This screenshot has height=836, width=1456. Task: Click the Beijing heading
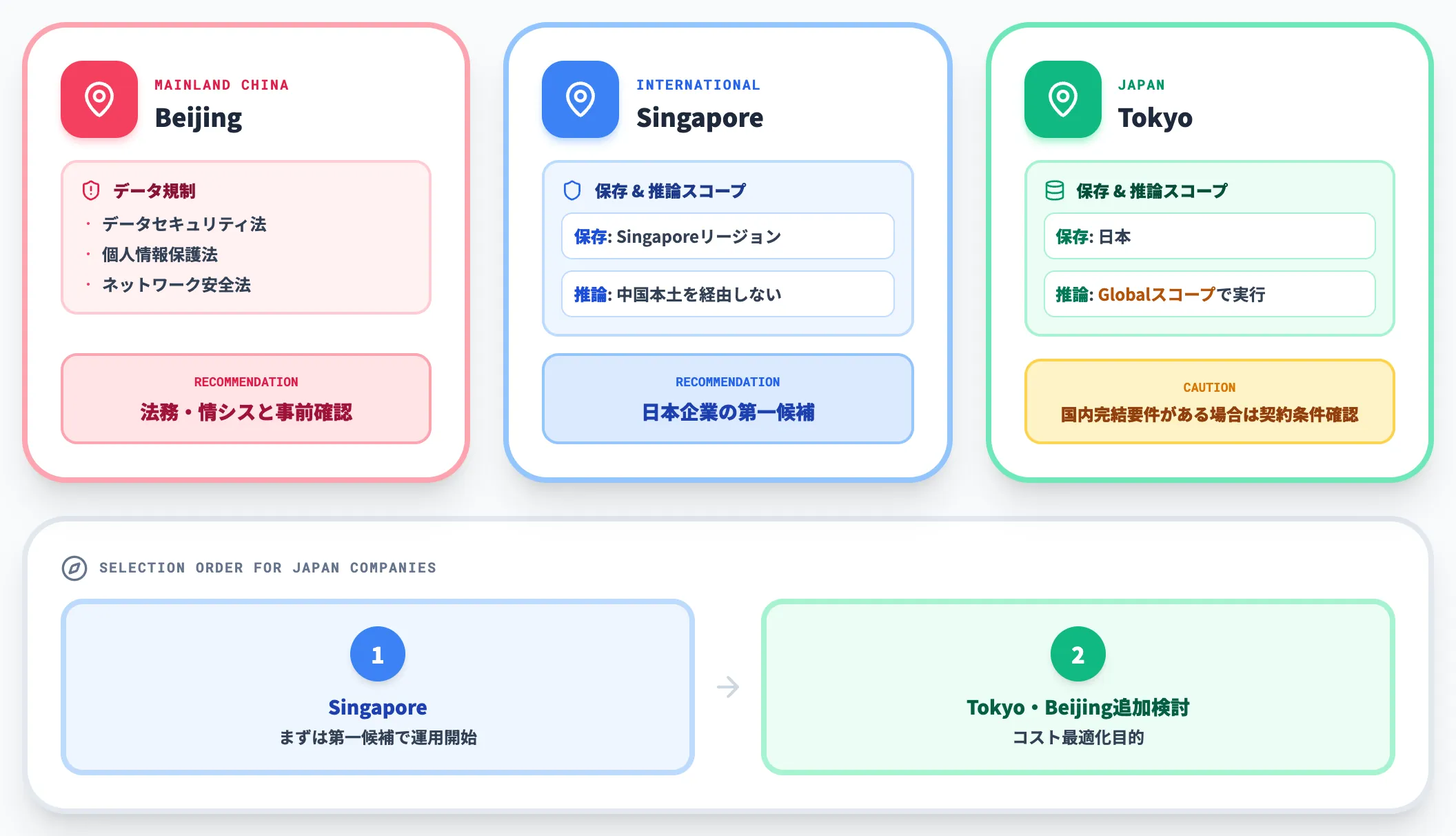[199, 118]
